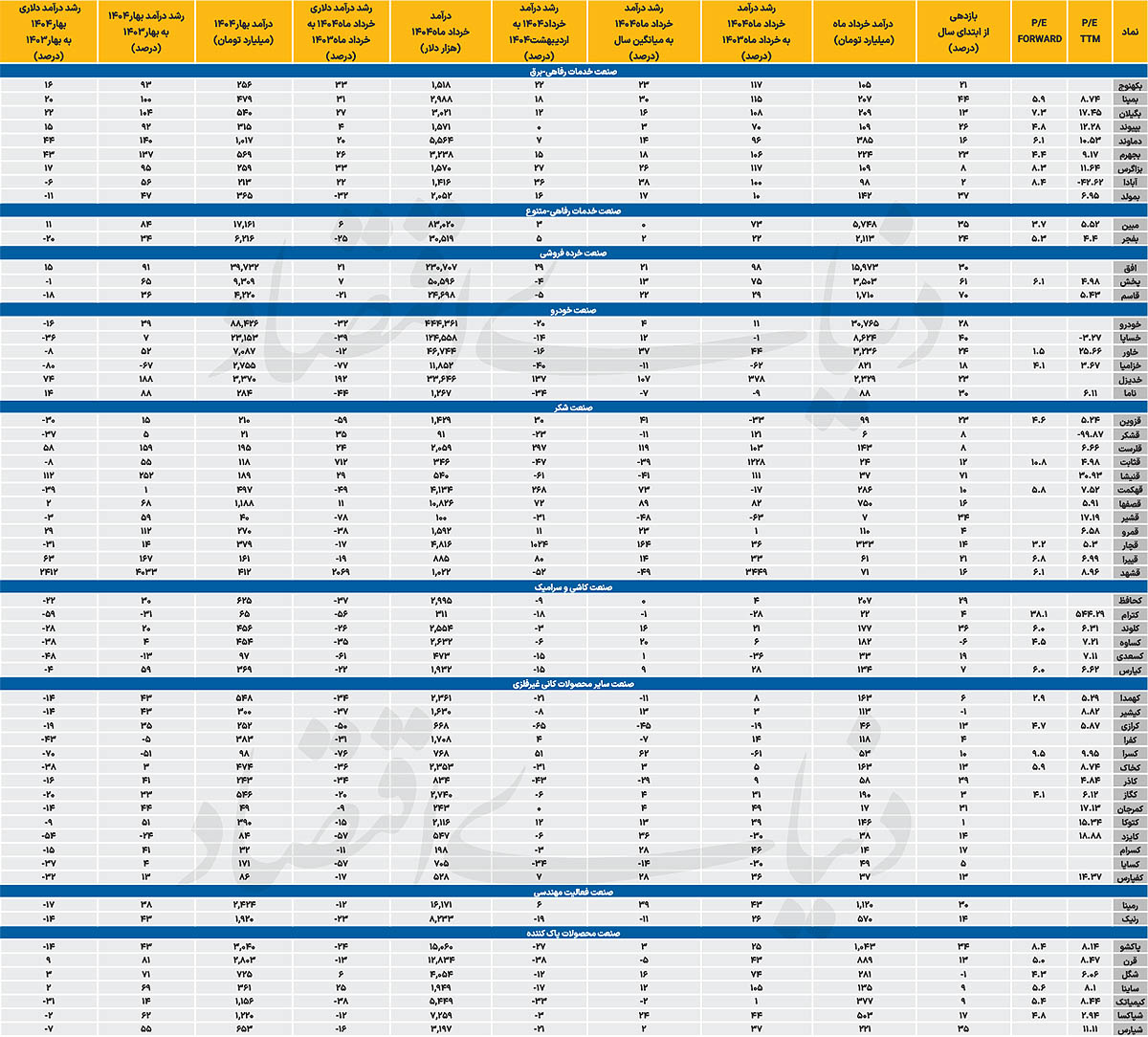1148x1037 pixels.
Task: Click the symbol cell 'کمرجان'
Action: click(x=1129, y=809)
